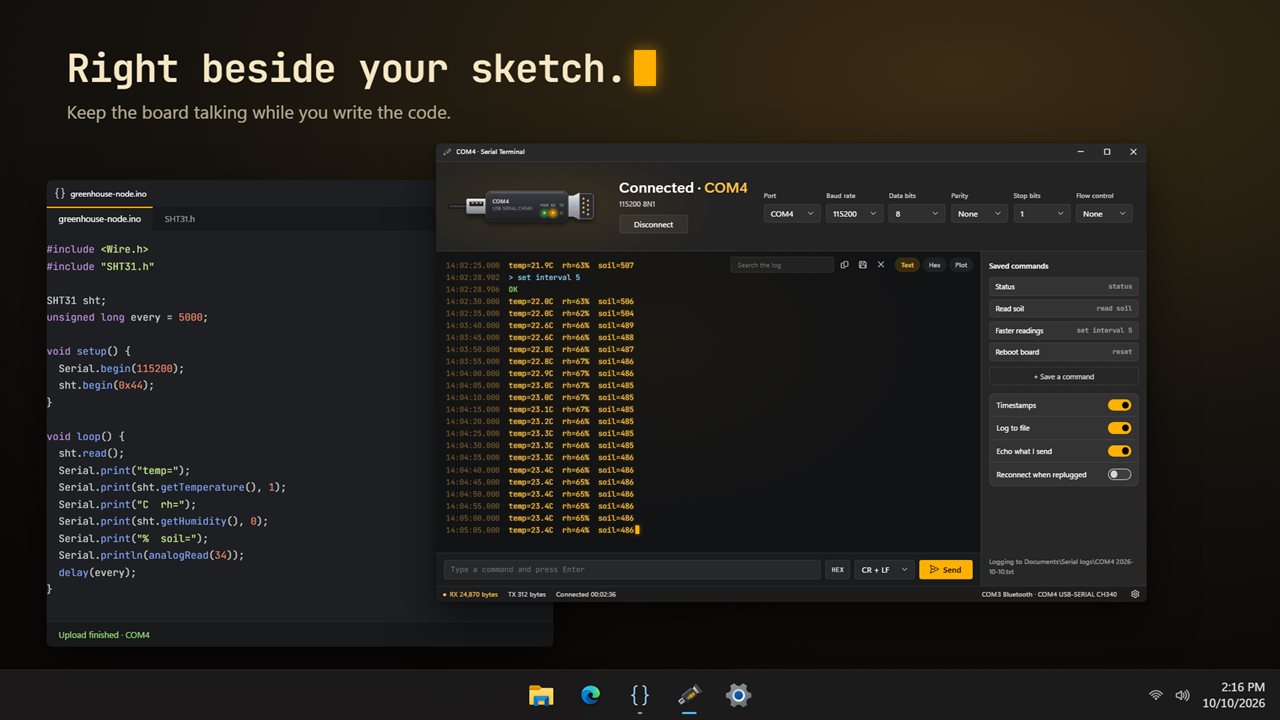The height and width of the screenshot is (720, 1280).
Task: Open SHT31.h tab in editor
Action: click(x=180, y=218)
